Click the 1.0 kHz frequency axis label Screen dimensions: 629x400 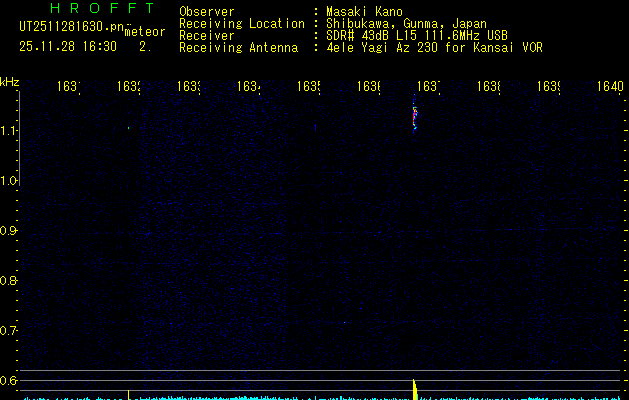(x=9, y=181)
